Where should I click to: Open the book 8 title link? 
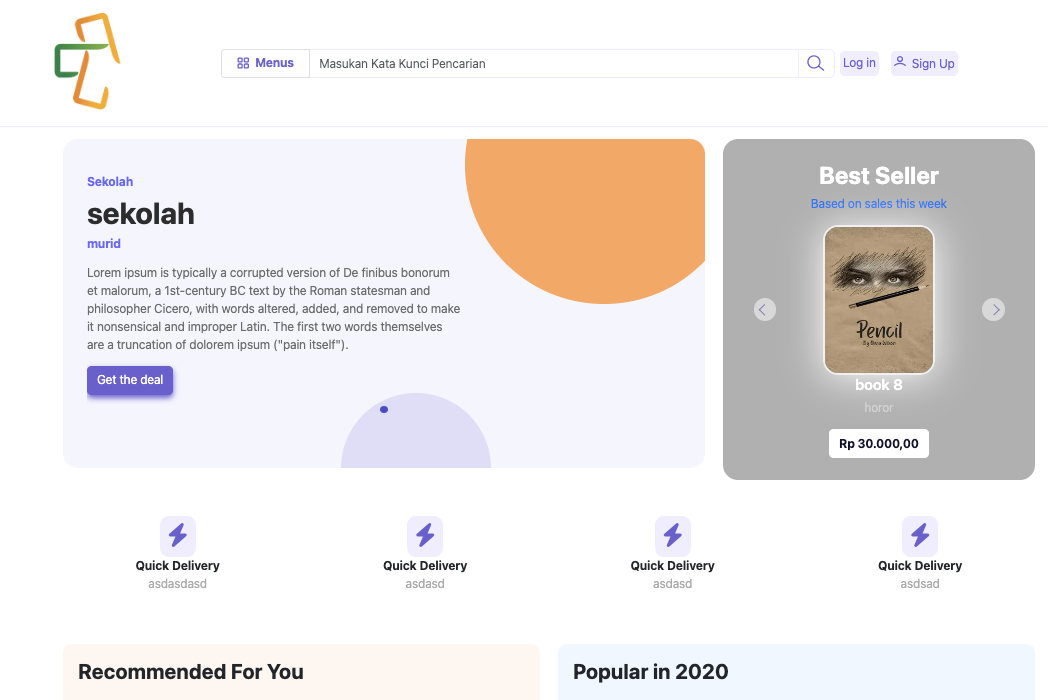pyautogui.click(x=878, y=385)
